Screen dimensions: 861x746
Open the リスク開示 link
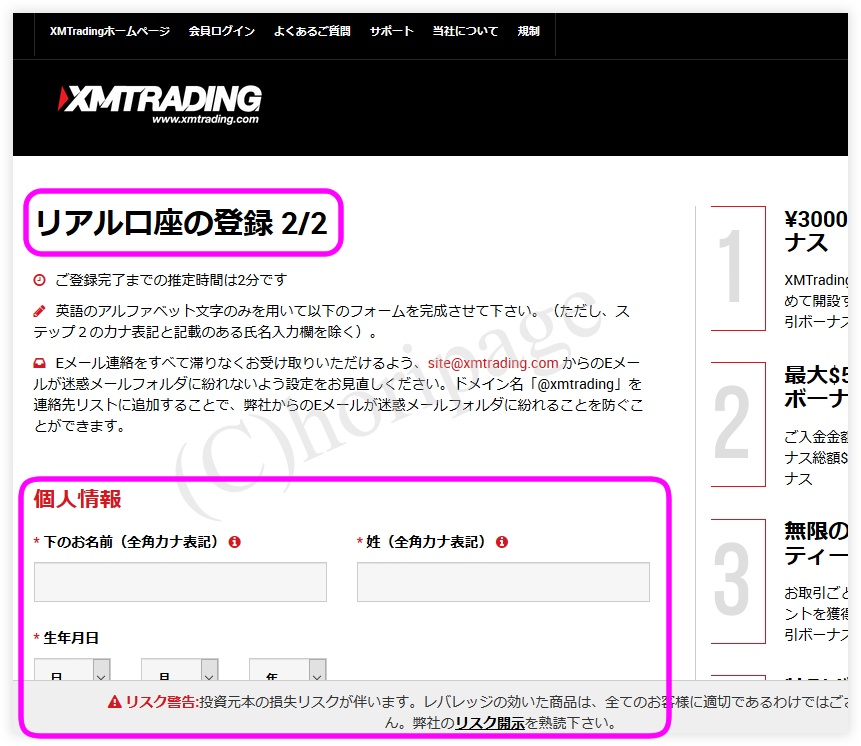coord(490,723)
